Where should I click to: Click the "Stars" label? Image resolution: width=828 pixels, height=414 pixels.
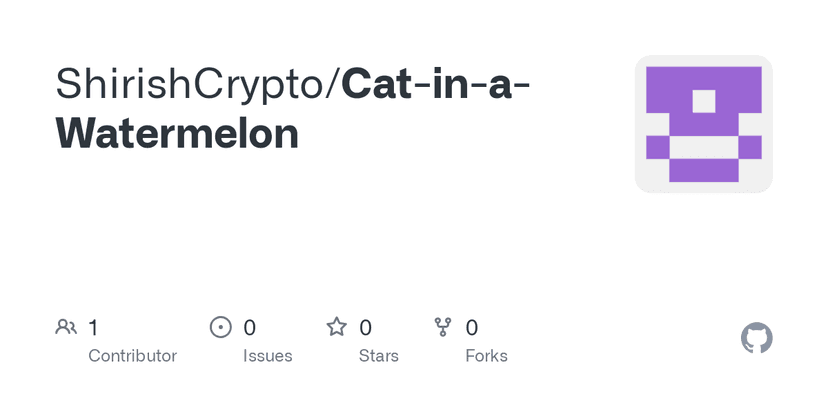click(378, 356)
